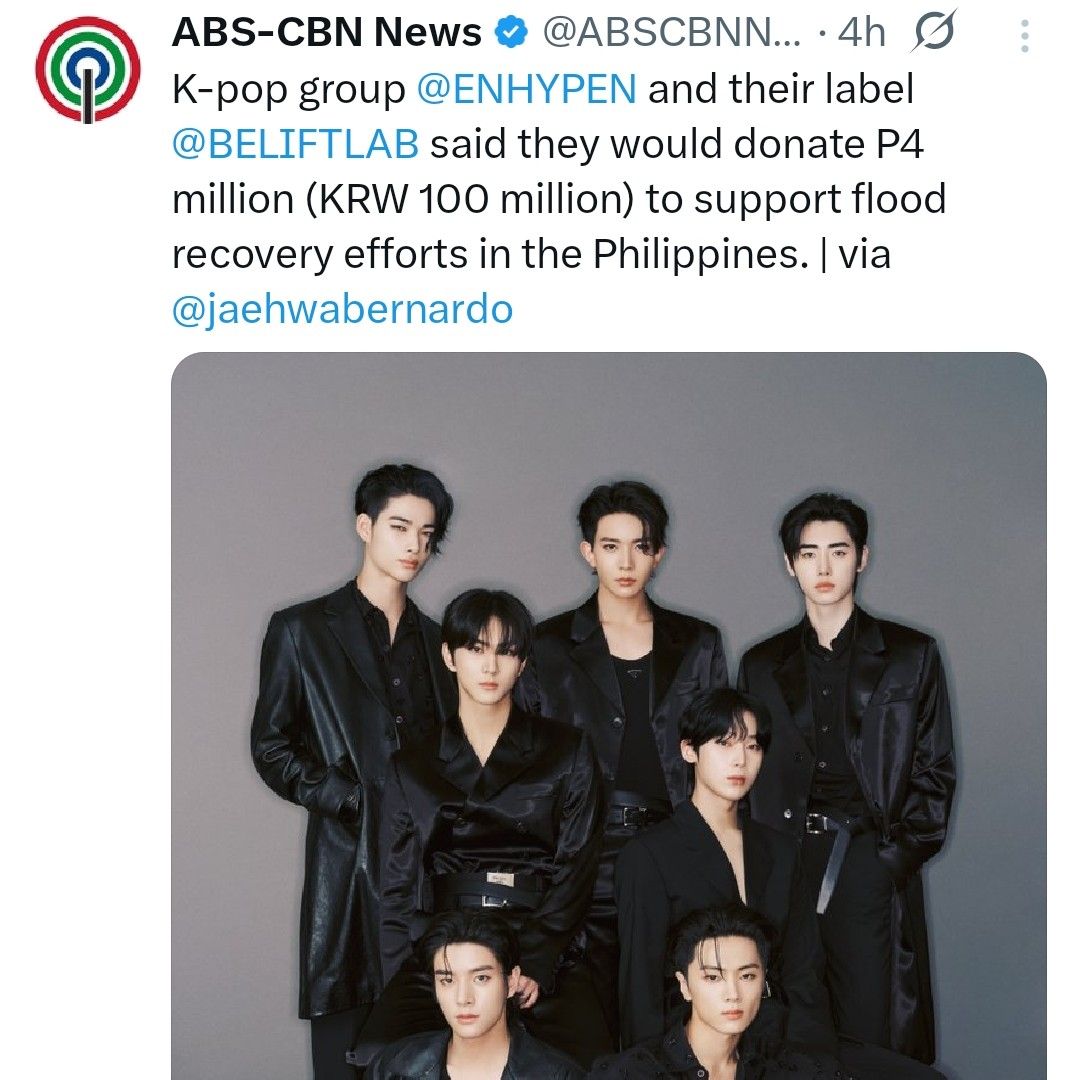Visit the @BELIFTLAB mention link
1080x1080 pixels.
(x=295, y=144)
